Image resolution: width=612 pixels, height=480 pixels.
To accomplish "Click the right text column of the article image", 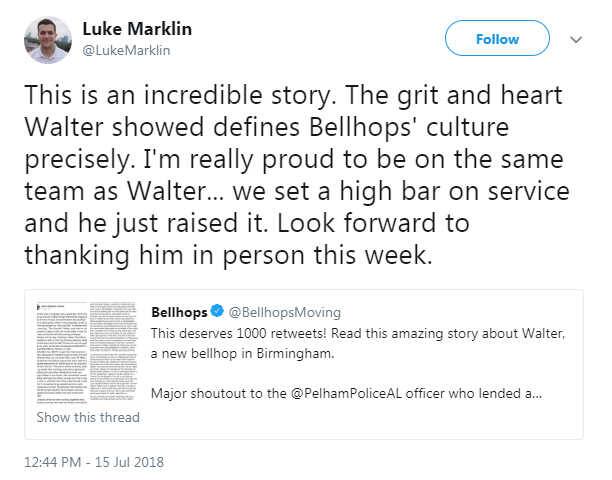I will point(113,352).
